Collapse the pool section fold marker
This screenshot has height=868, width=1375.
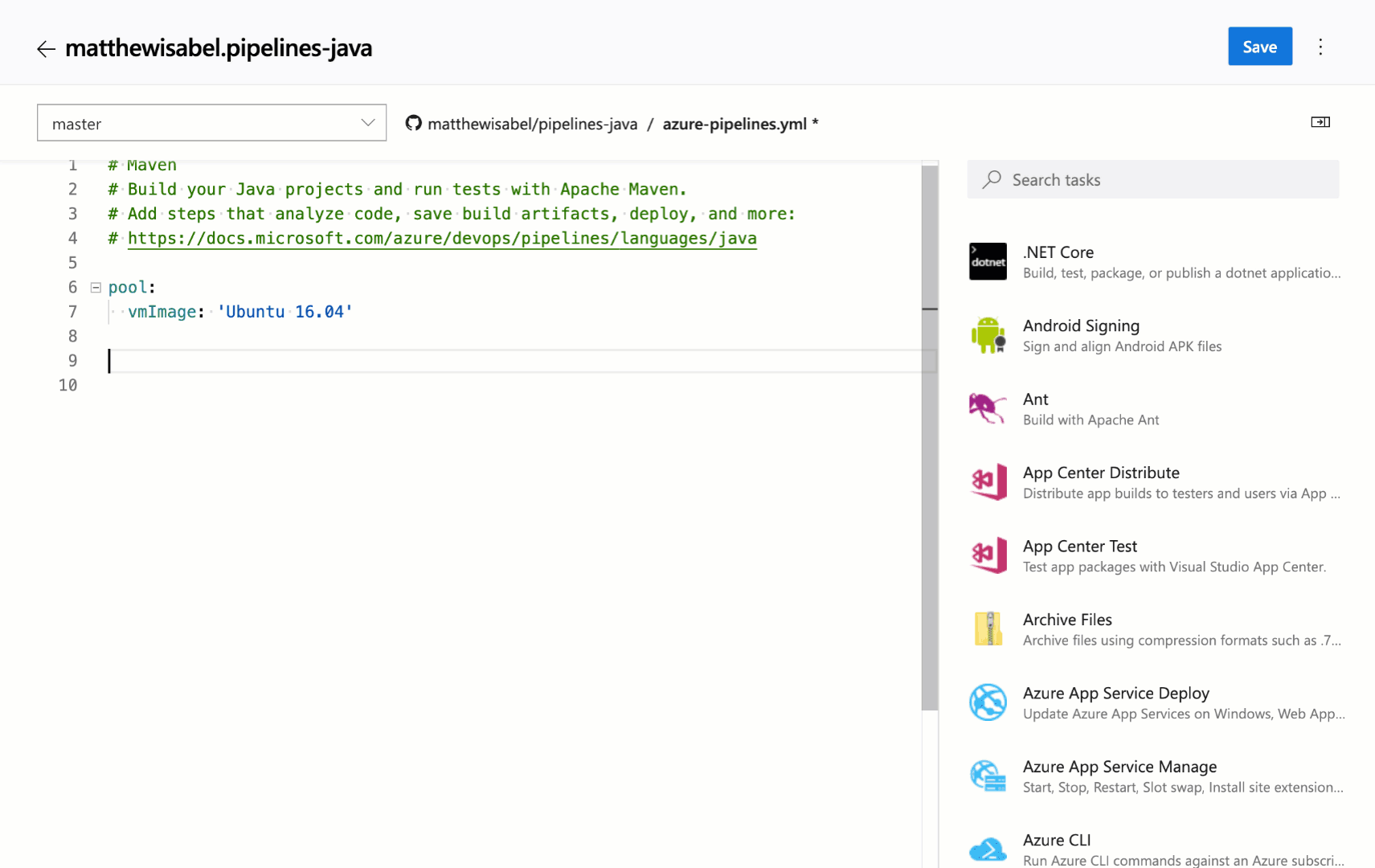click(96, 288)
